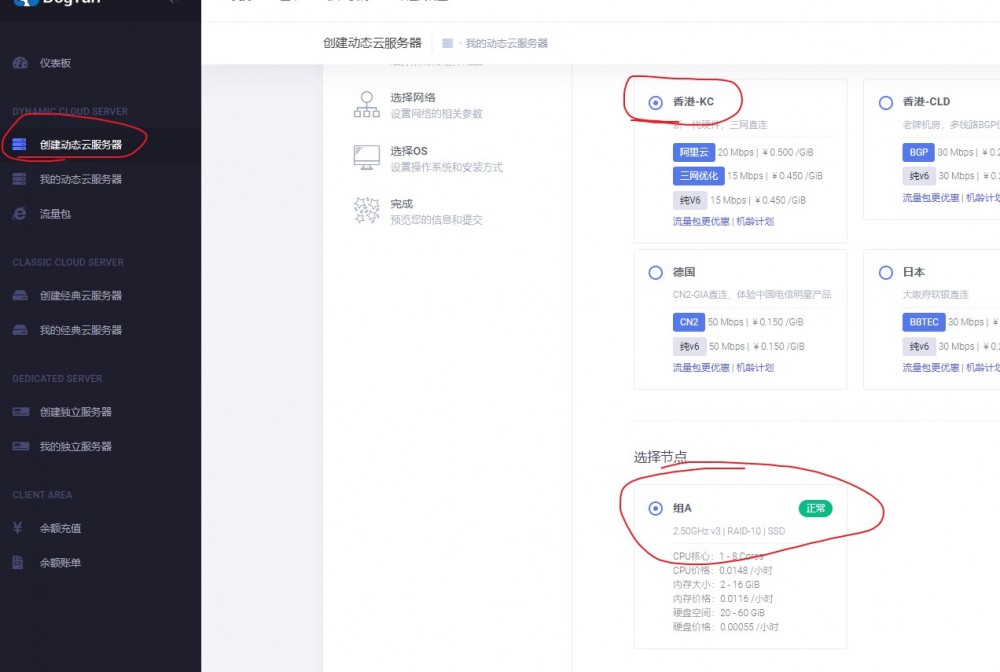The height and width of the screenshot is (672, 1000).
Task: Click the dashboard gauge icon beside 仪表板
Action: 20,63
